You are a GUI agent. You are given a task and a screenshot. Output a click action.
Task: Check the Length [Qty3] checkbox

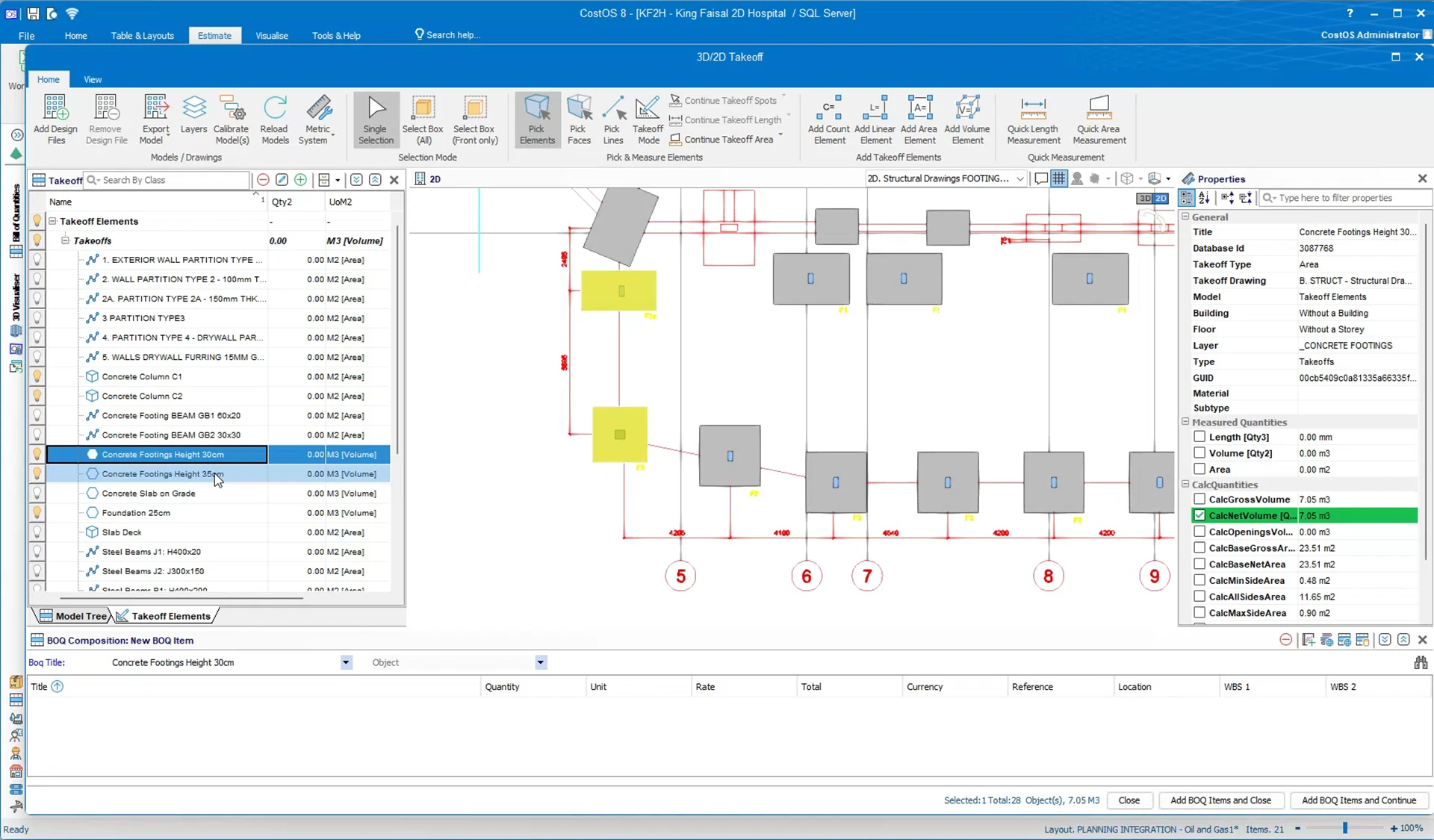tap(1199, 437)
